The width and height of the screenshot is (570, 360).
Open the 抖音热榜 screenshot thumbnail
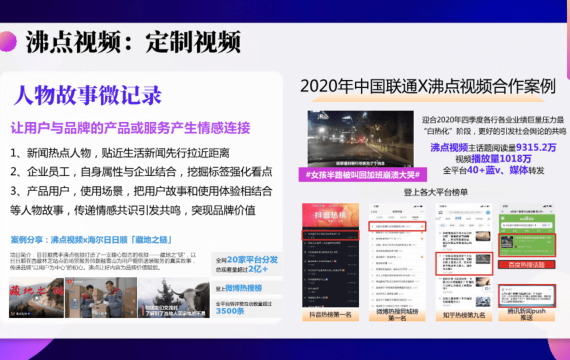tap(330, 255)
